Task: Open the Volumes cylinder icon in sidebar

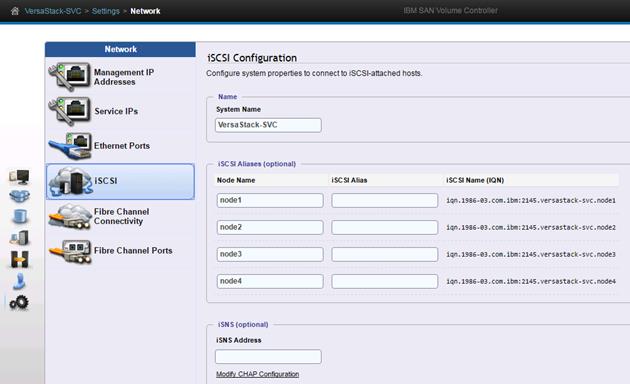Action: point(19,217)
